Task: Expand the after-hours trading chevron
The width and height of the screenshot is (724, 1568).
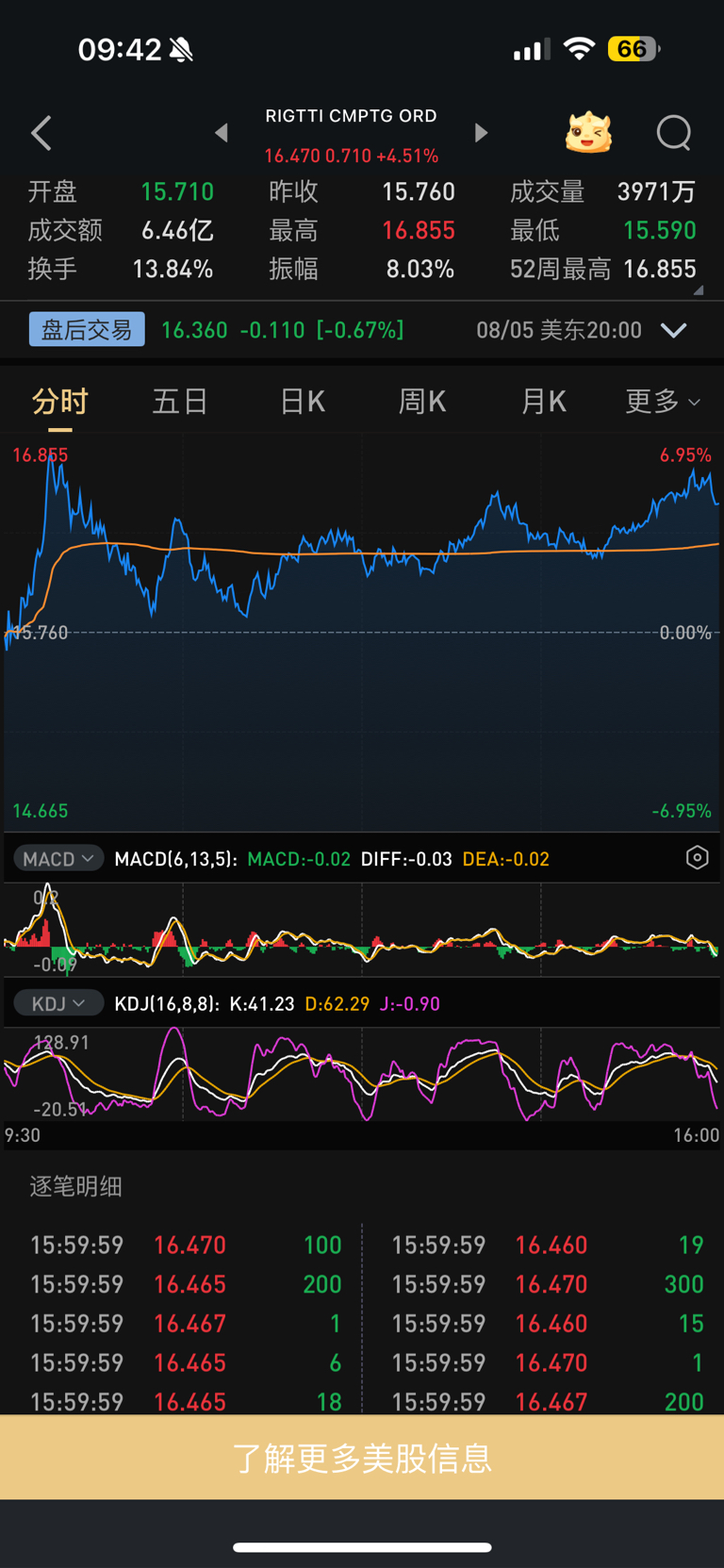Action: [673, 330]
